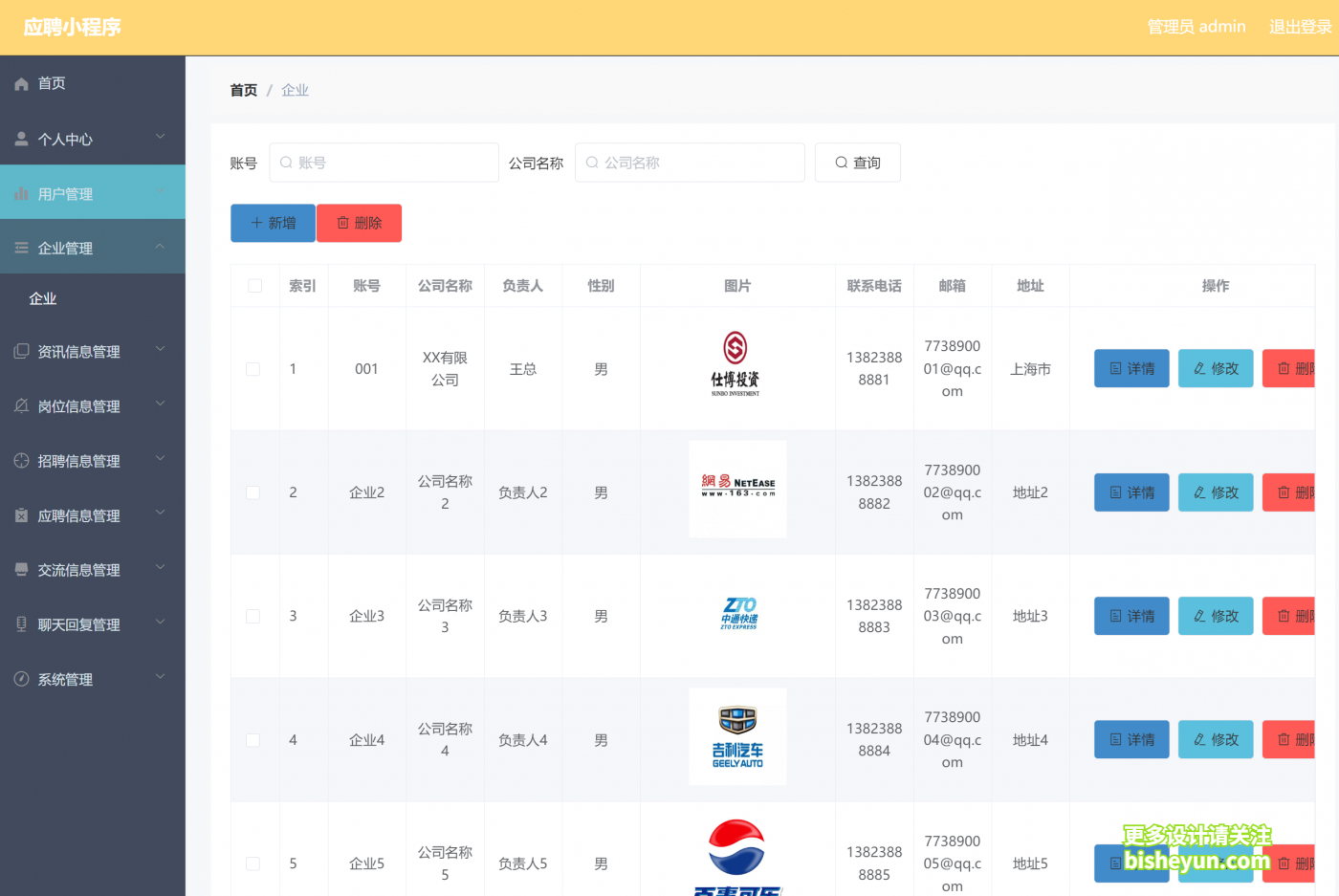The image size is (1339, 896).
Task: Click the blue 新增 button
Action: [273, 223]
